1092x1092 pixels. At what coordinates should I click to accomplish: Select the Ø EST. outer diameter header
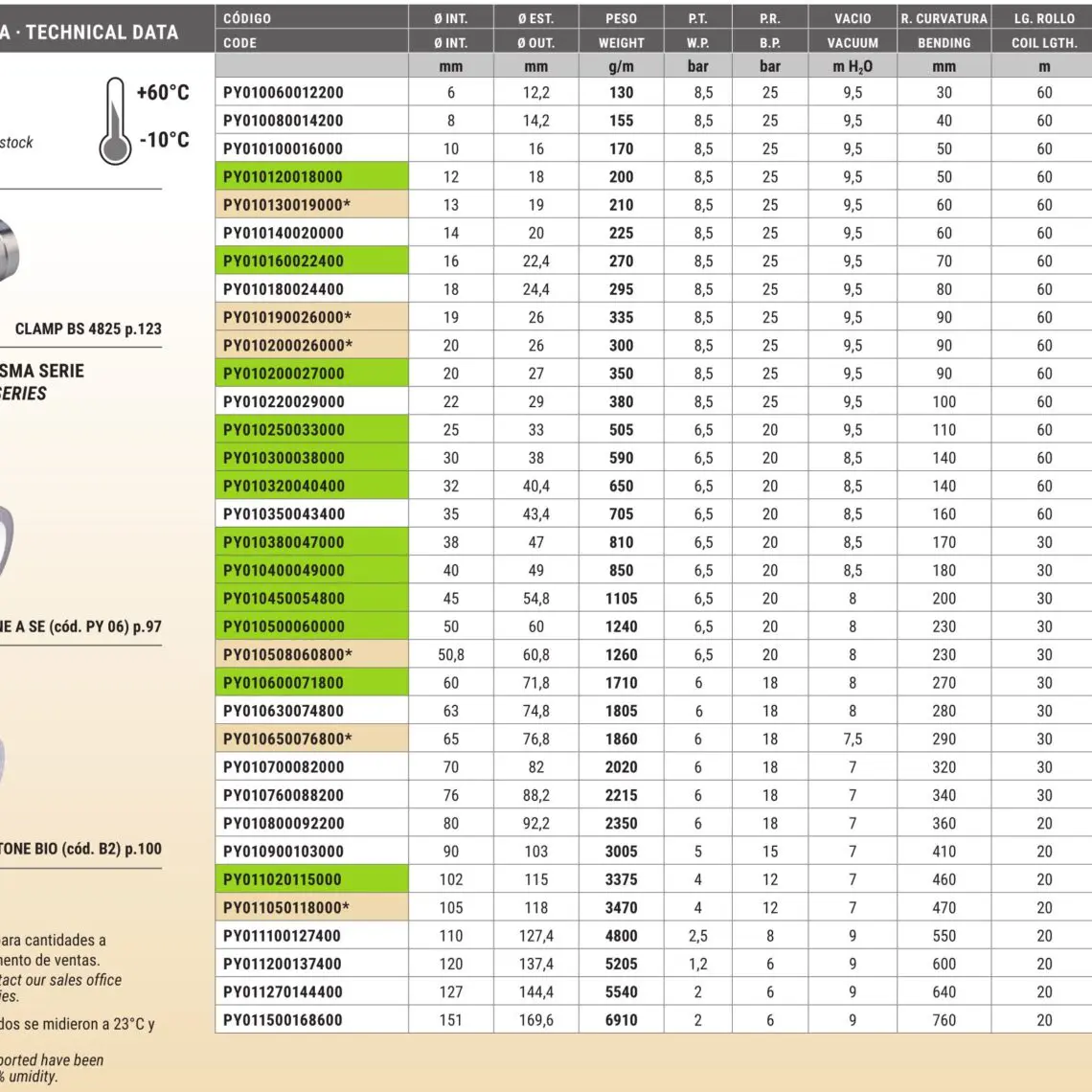click(535, 18)
